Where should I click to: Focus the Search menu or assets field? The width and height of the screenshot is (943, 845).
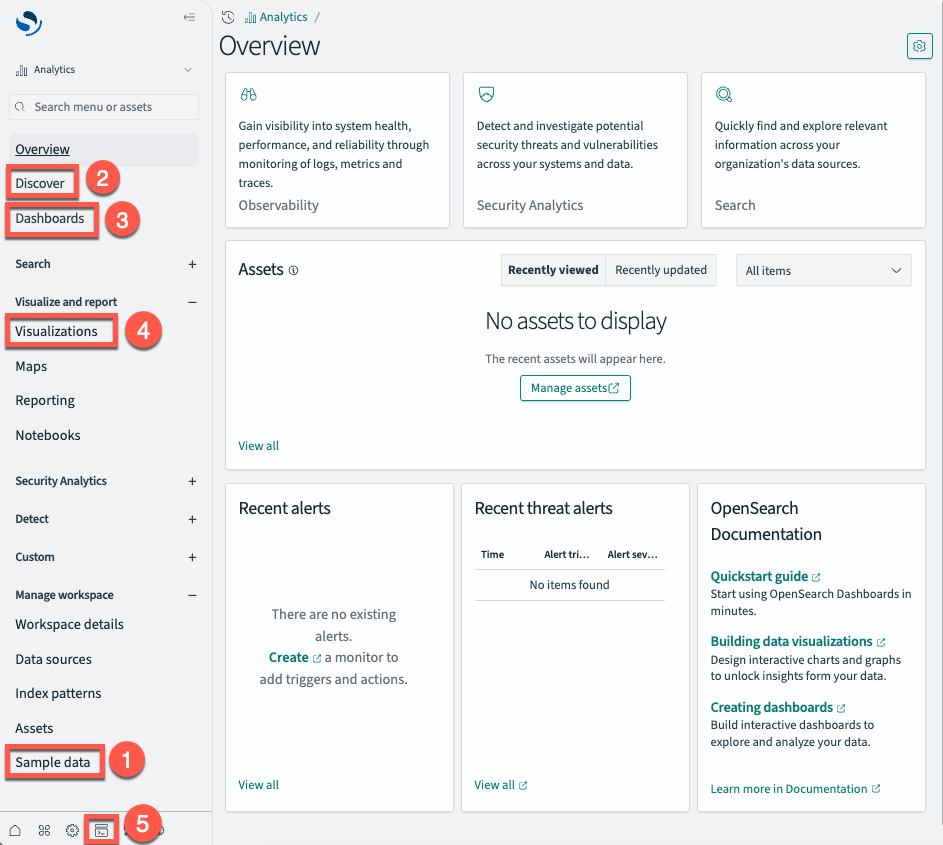[103, 106]
